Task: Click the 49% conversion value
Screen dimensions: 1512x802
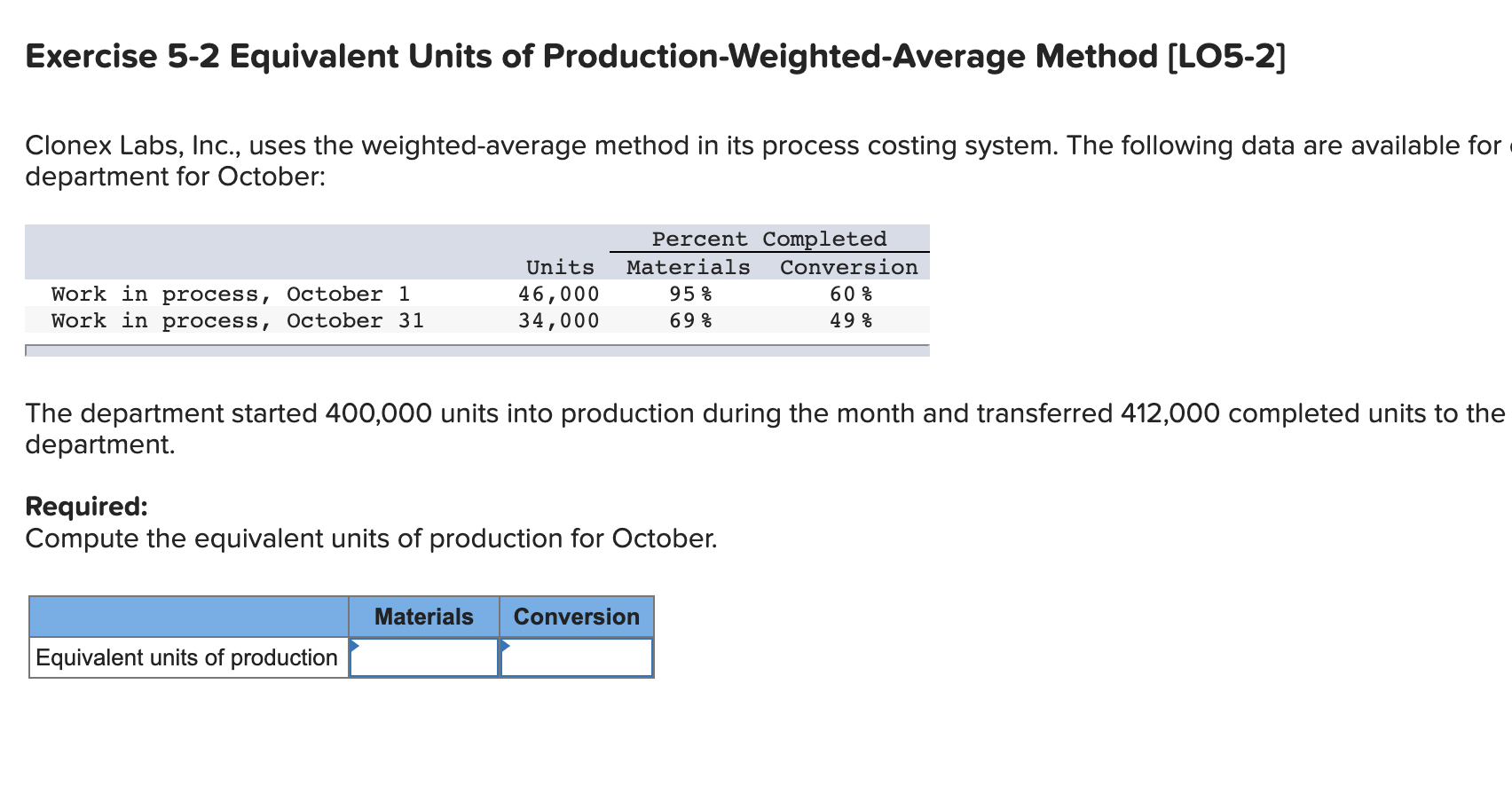Action: (x=851, y=320)
